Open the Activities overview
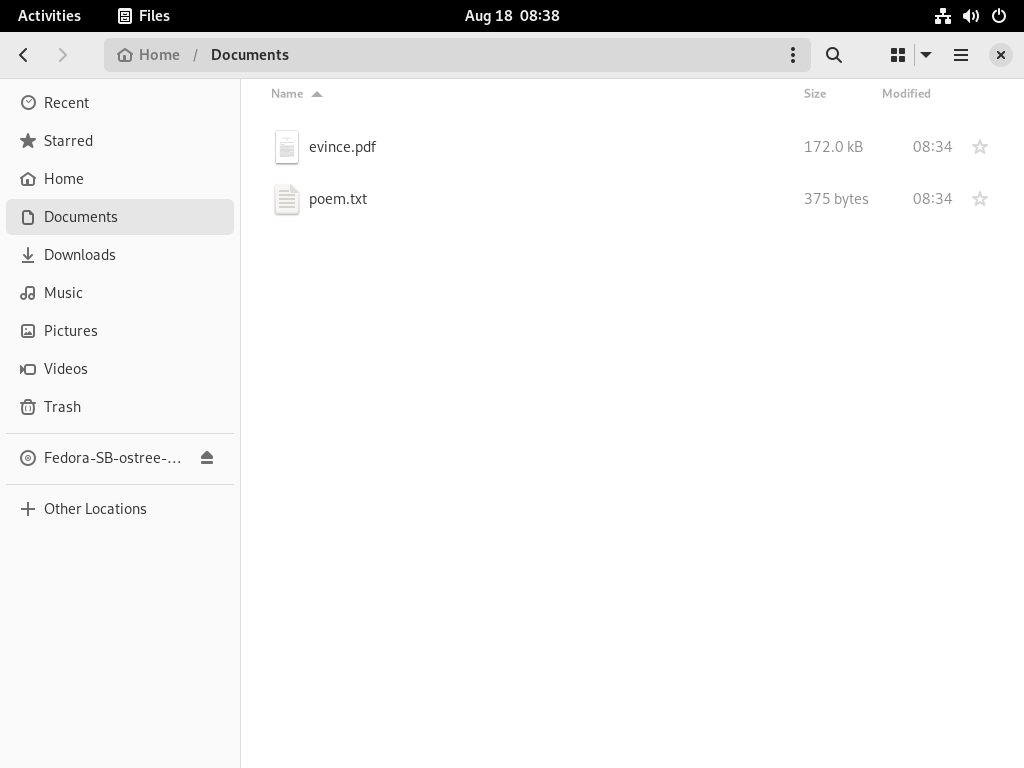 [x=49, y=16]
